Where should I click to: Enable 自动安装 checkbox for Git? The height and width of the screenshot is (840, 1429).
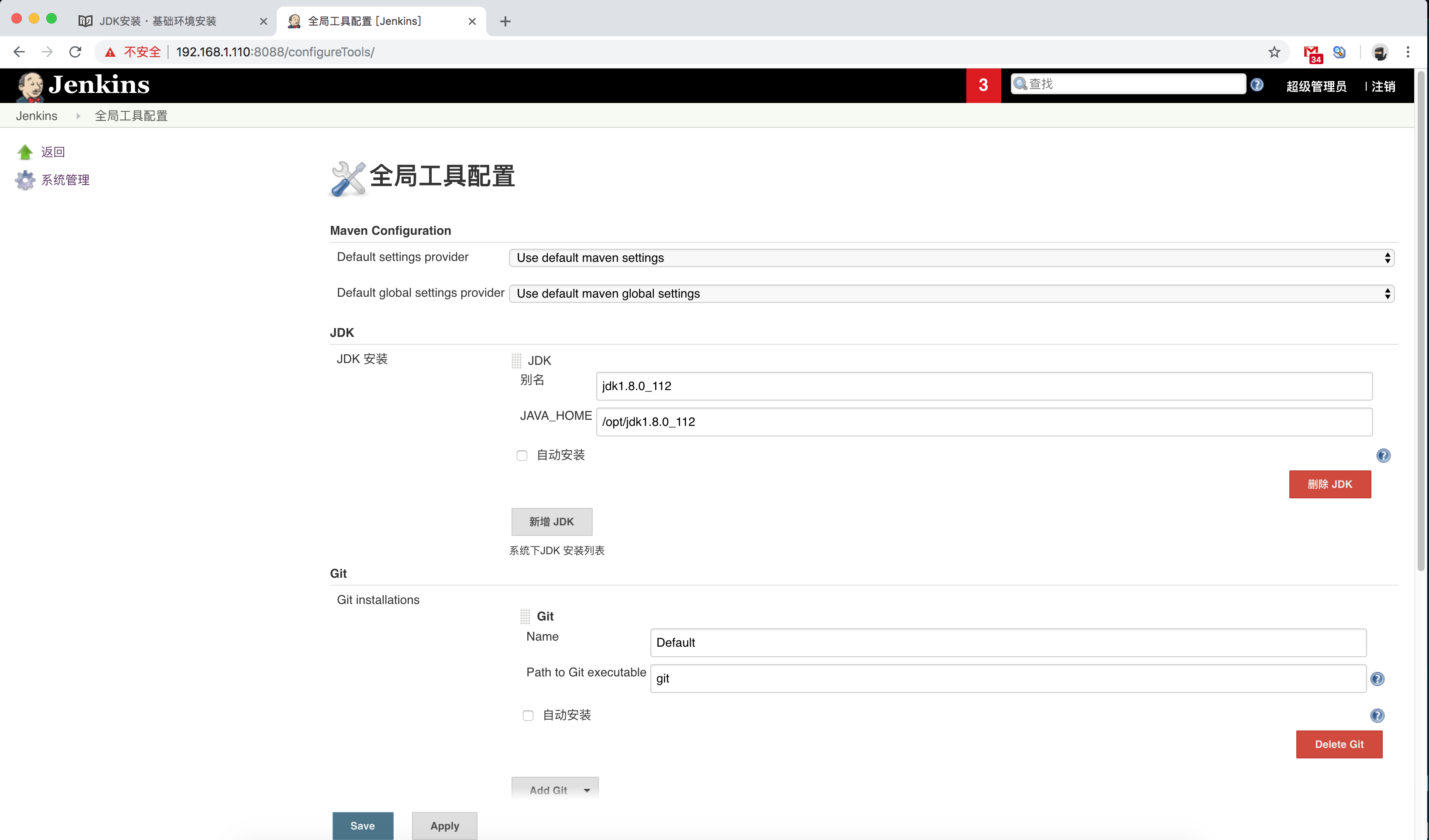point(528,715)
